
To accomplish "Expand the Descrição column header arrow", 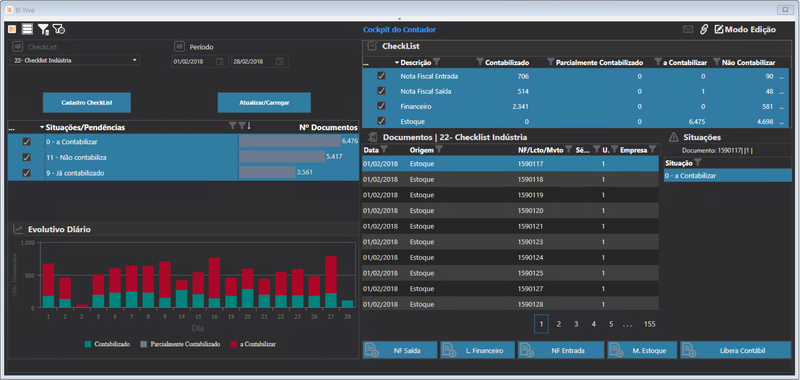I will 397,63.
